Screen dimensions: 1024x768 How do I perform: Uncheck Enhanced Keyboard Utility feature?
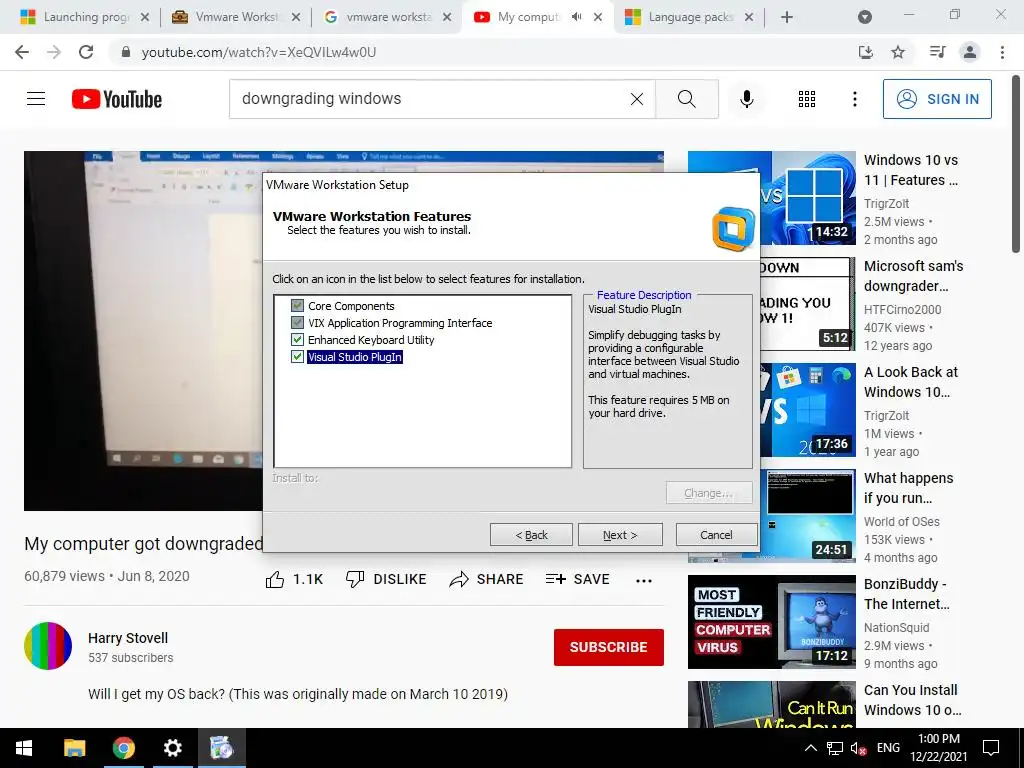297,340
